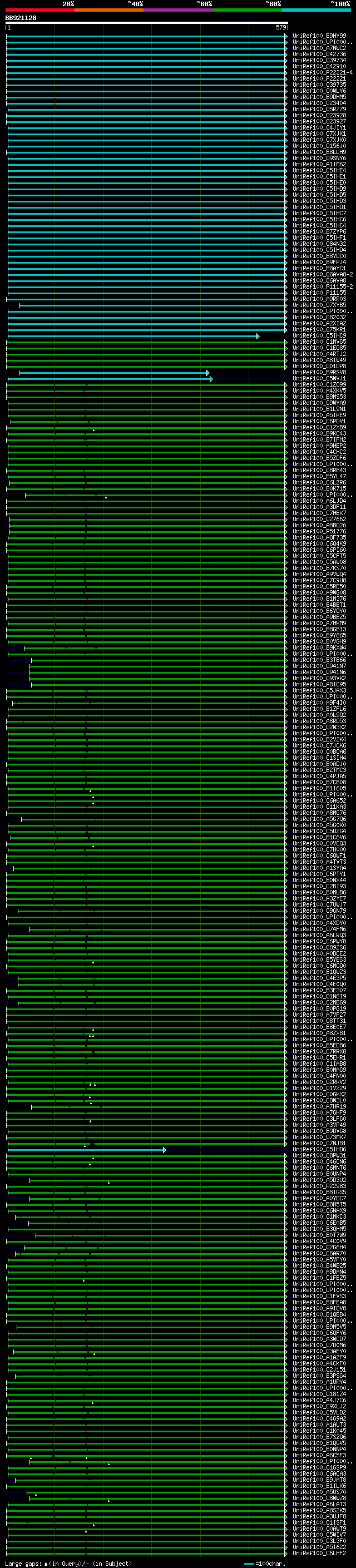Open hit UniRef100_Q2W3X2
Viewport: 356px width, 1568px height.
pyautogui.click(x=319, y=728)
